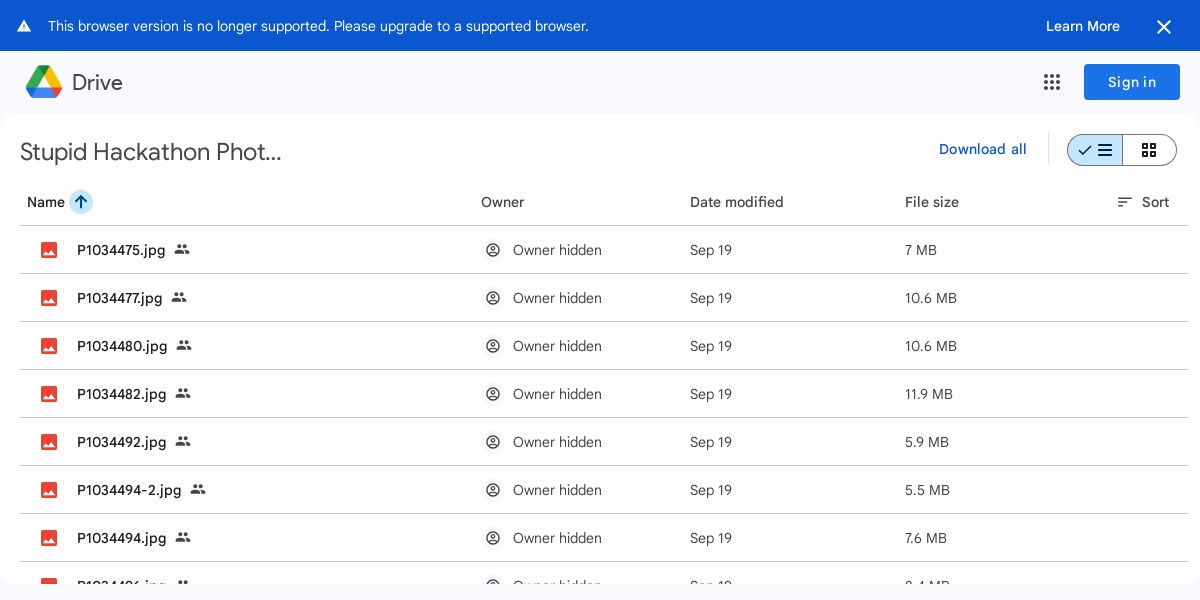Click the image file icon for P1034492.jpg

(49, 442)
